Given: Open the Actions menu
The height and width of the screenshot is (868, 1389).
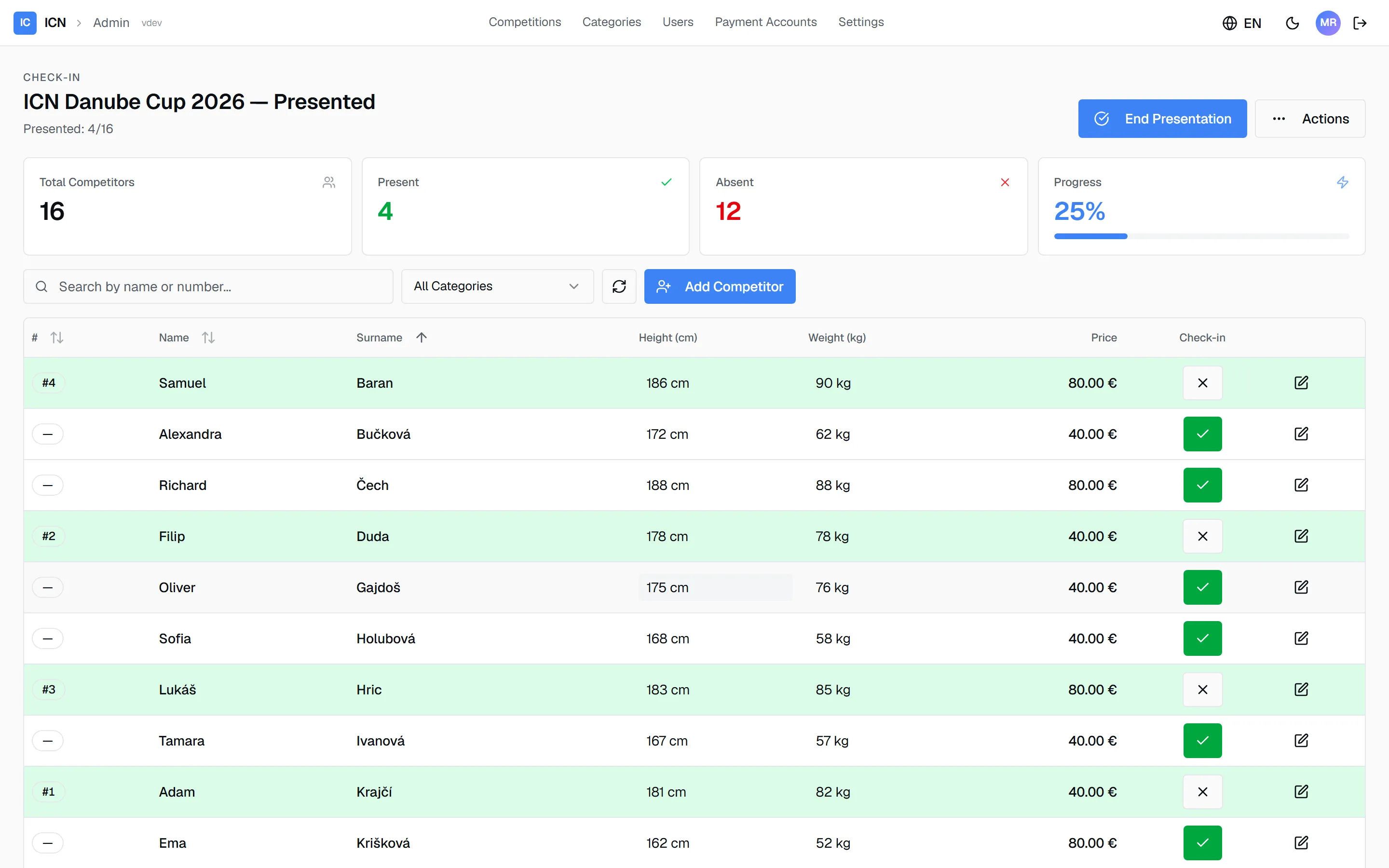Looking at the screenshot, I should point(1310,119).
